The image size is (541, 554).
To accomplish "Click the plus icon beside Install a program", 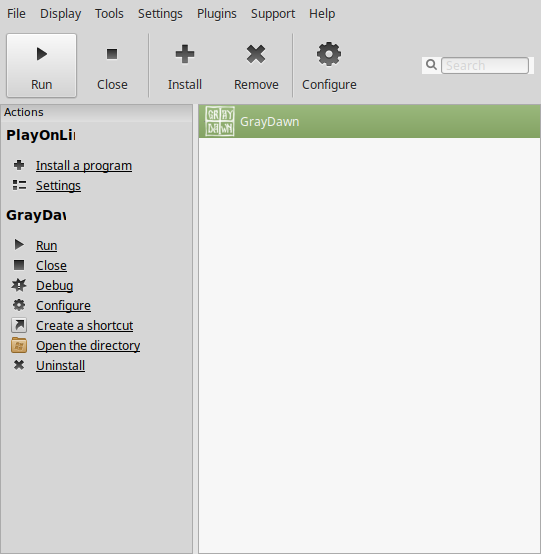I will tap(19, 165).
